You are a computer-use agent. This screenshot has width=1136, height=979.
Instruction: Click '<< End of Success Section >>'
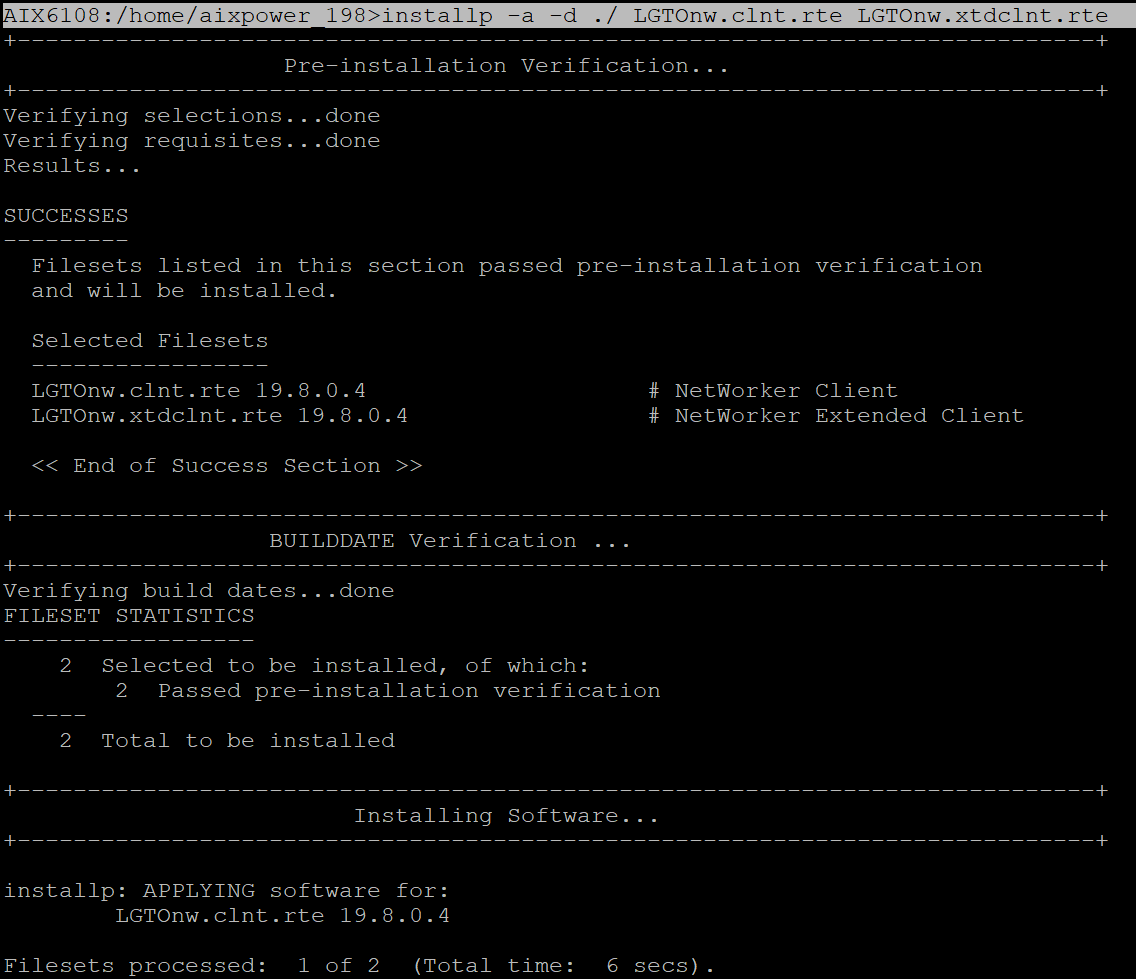tap(227, 466)
